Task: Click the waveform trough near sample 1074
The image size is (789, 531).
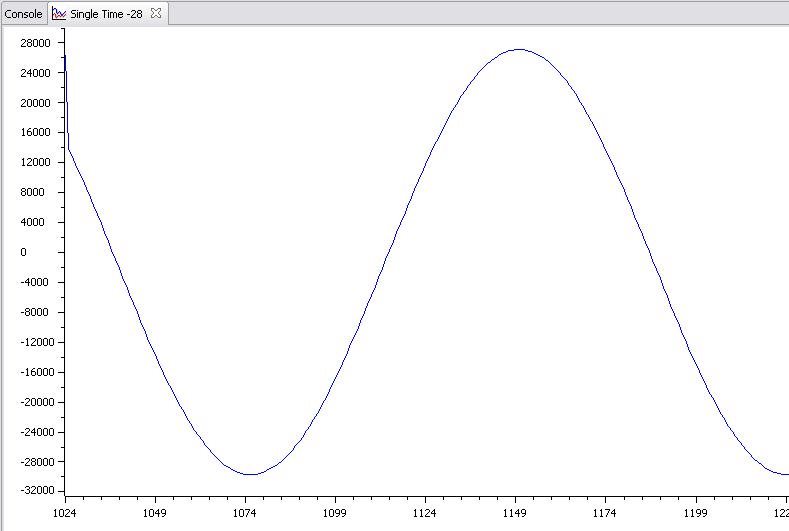Action: tap(251, 474)
